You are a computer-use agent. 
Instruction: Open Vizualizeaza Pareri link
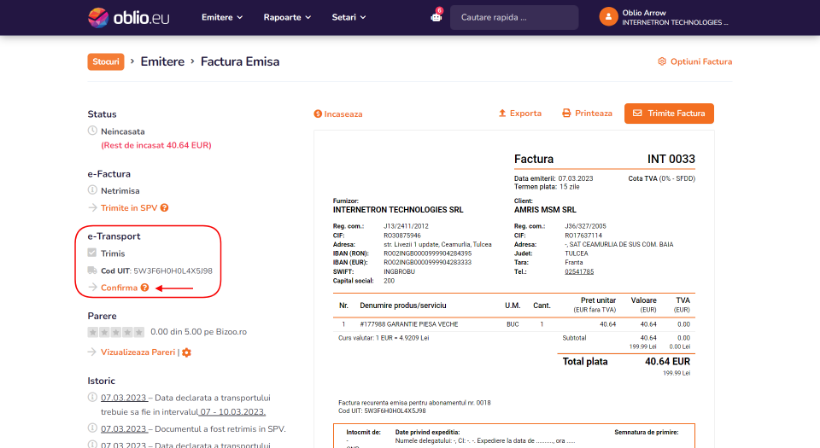coord(138,352)
